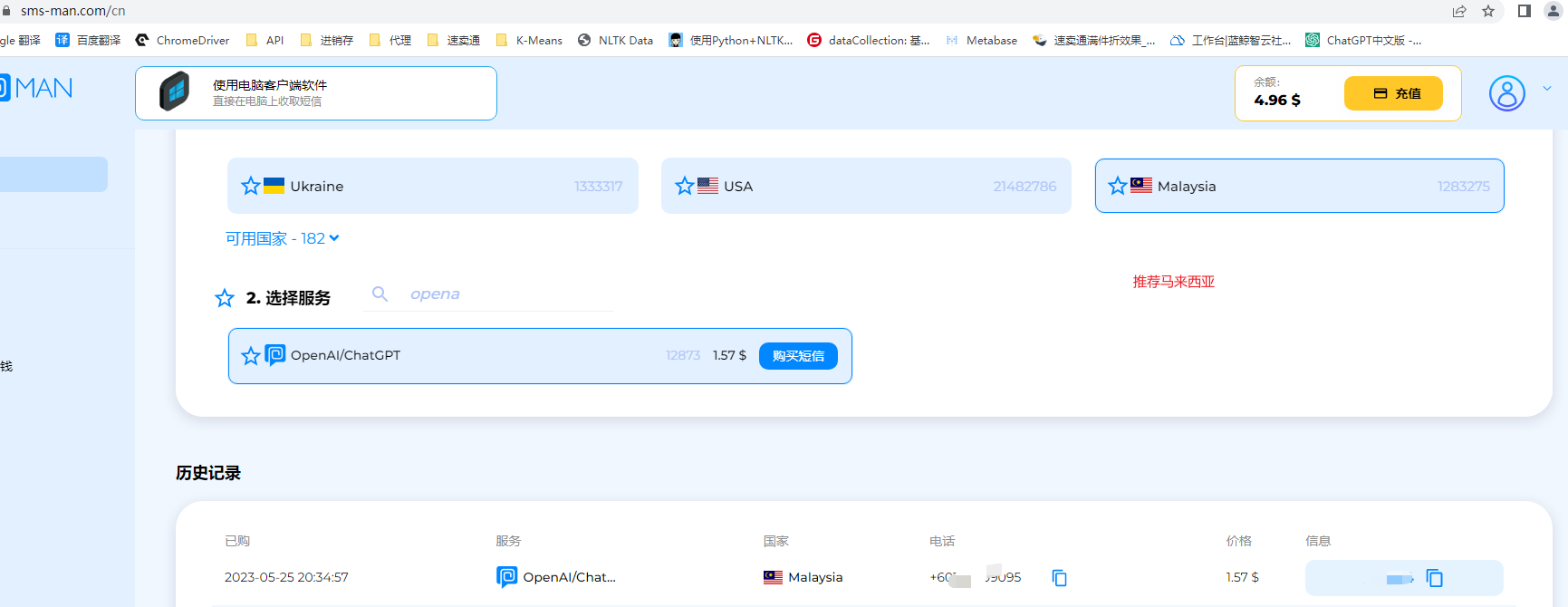
Task: Click the desktop client app icon
Action: point(175,92)
